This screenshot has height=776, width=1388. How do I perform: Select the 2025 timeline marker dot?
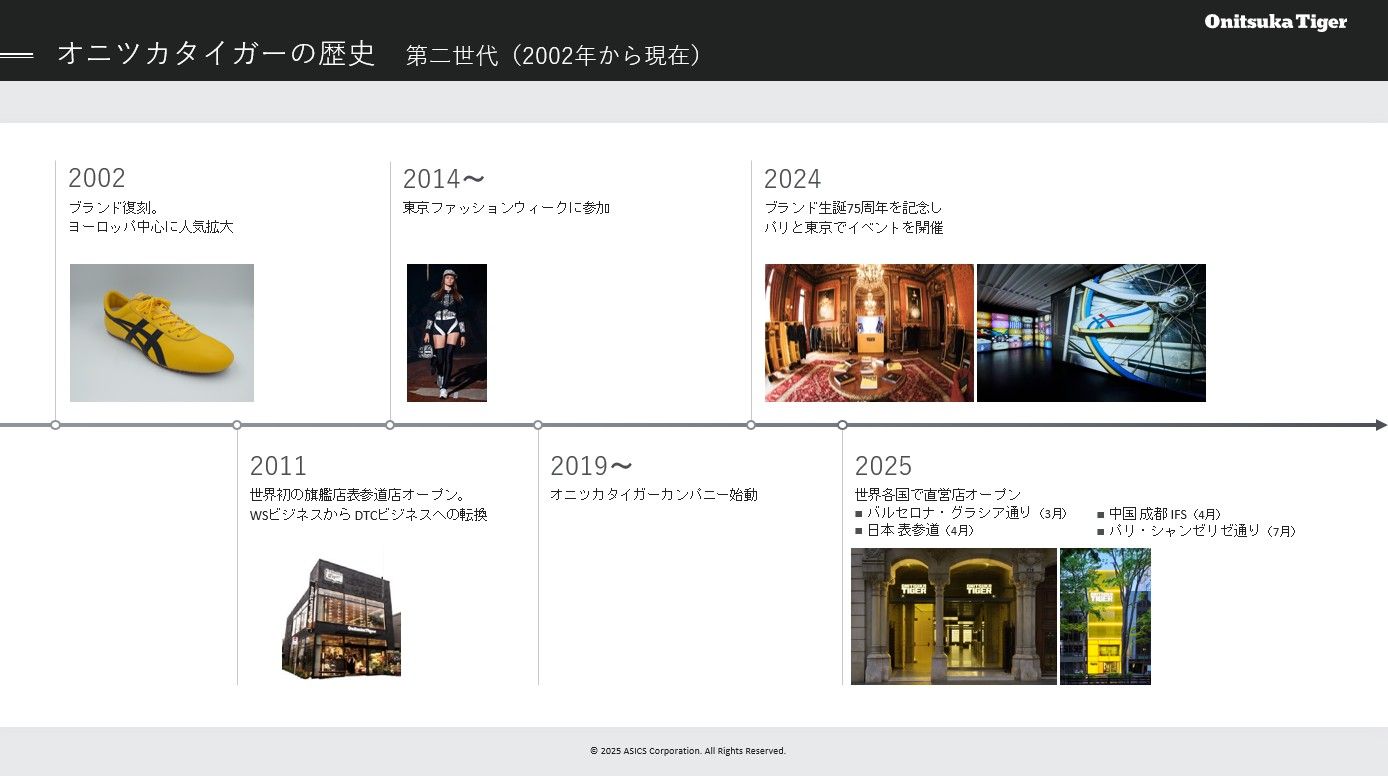[842, 425]
